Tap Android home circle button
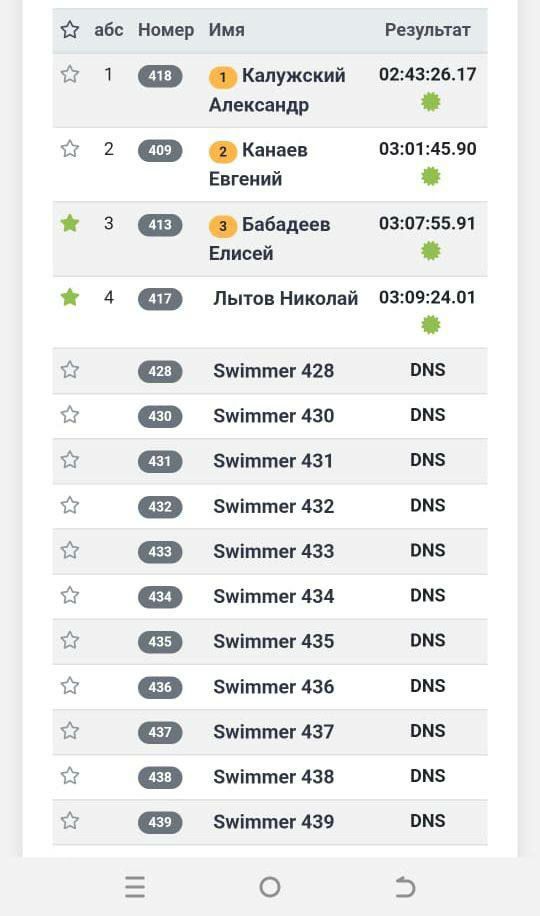540x916 pixels. click(269, 887)
